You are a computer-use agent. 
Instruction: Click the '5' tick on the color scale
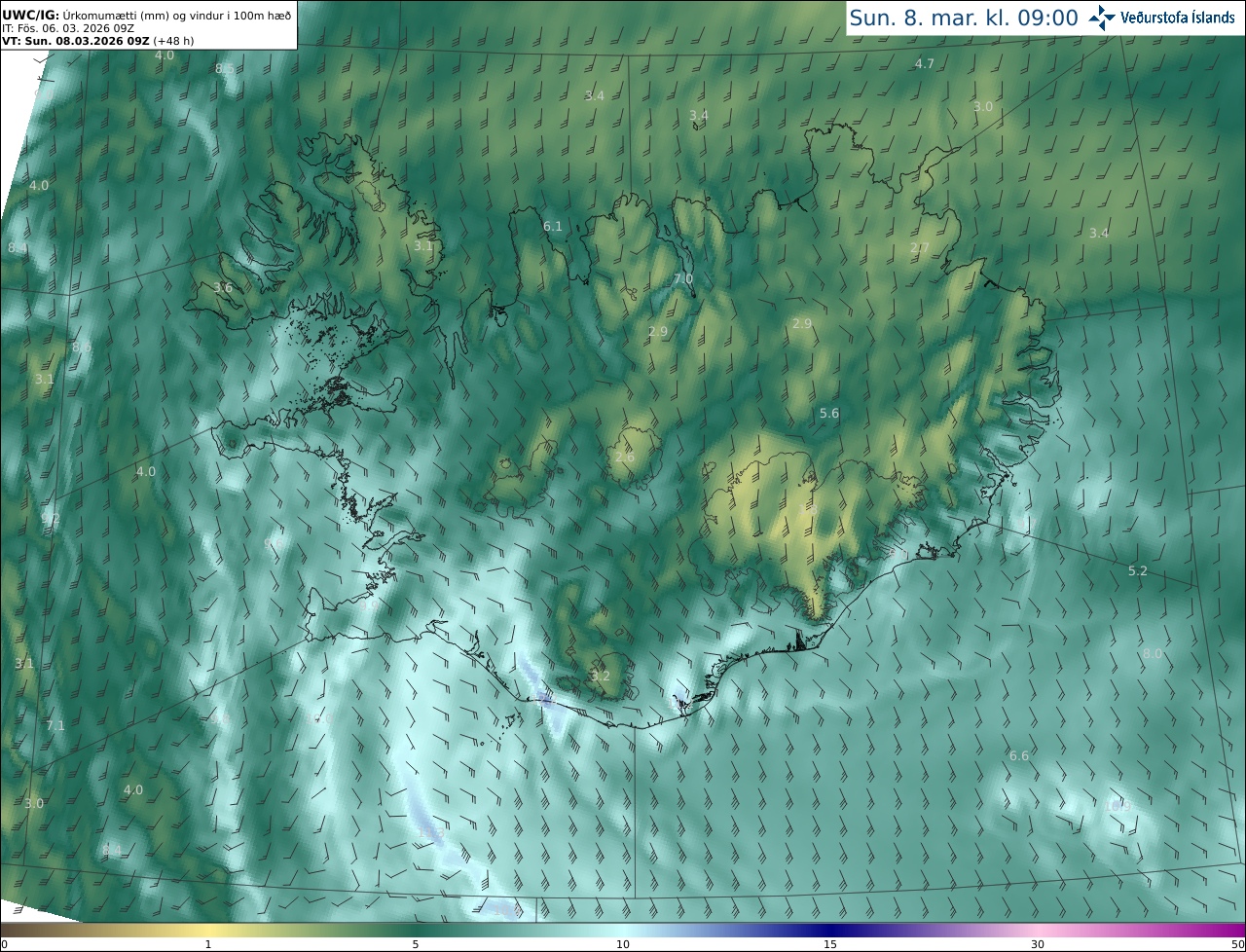[416, 944]
